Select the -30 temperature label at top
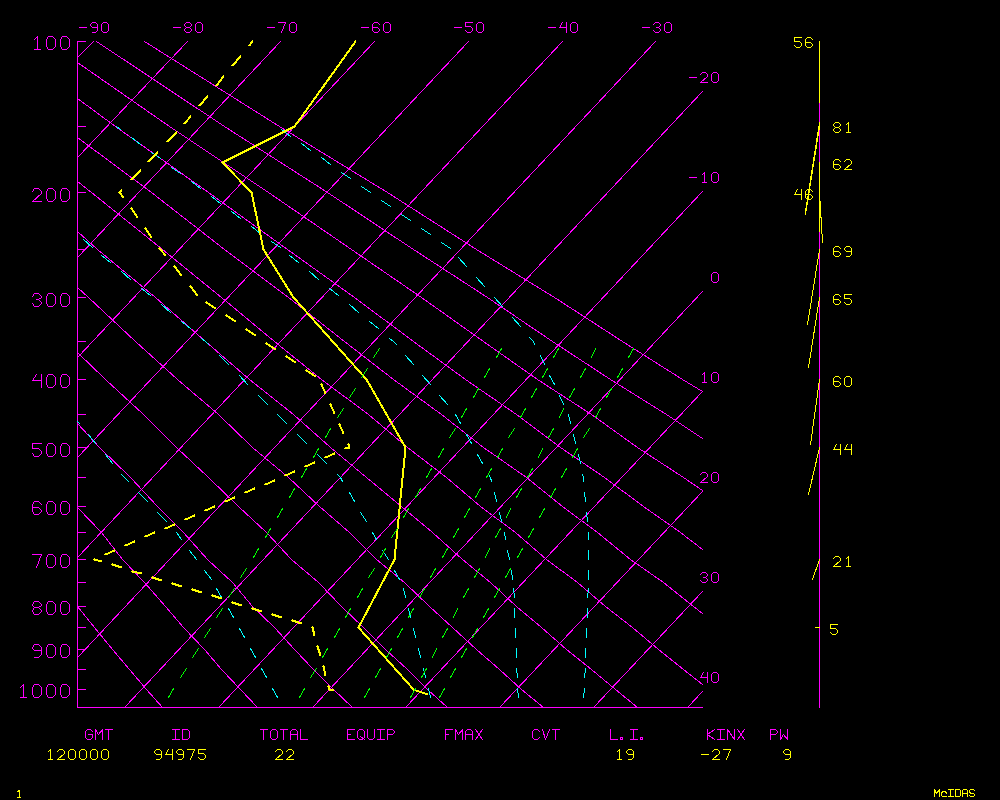This screenshot has height=800, width=1000. click(656, 28)
